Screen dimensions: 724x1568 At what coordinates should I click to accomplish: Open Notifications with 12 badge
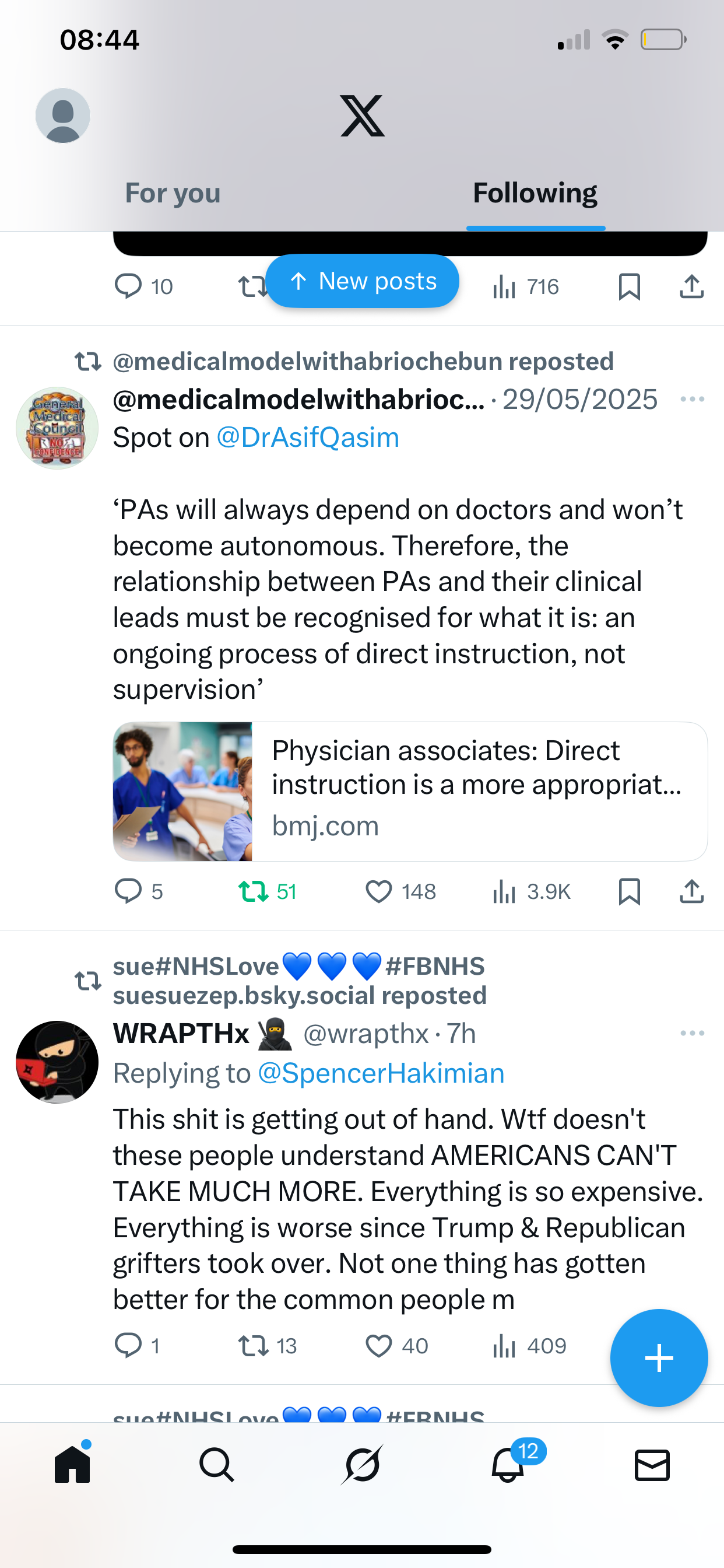508,1465
